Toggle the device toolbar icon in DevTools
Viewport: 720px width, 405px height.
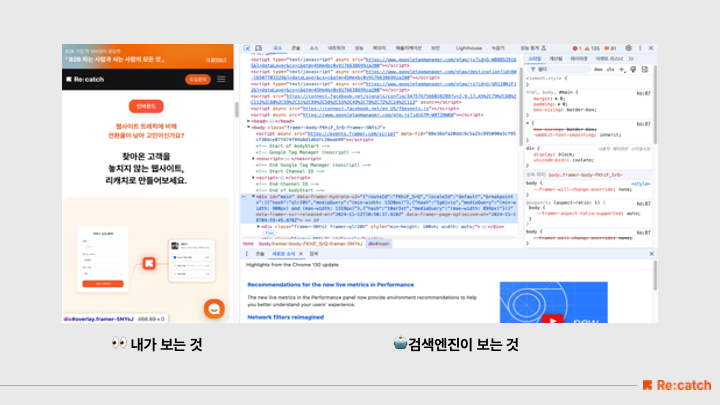(259, 48)
